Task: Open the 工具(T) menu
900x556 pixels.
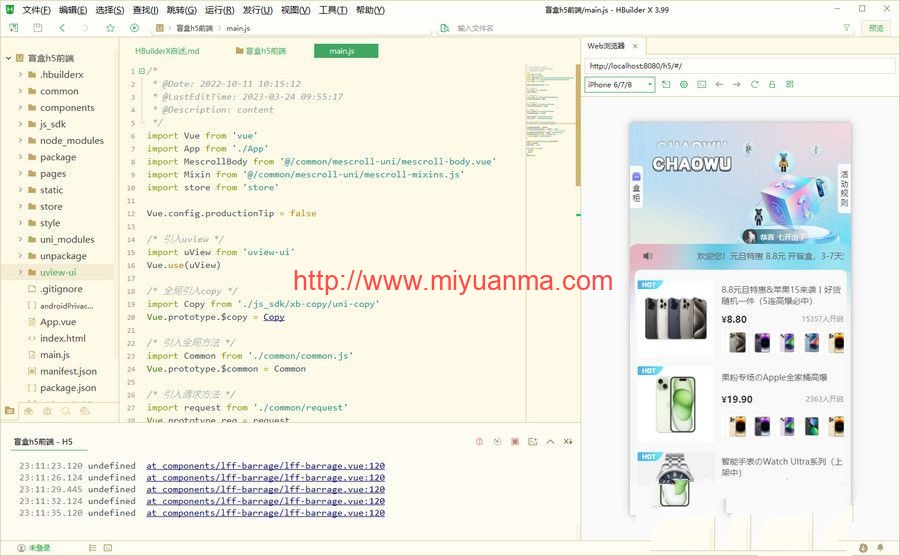Action: 333,10
